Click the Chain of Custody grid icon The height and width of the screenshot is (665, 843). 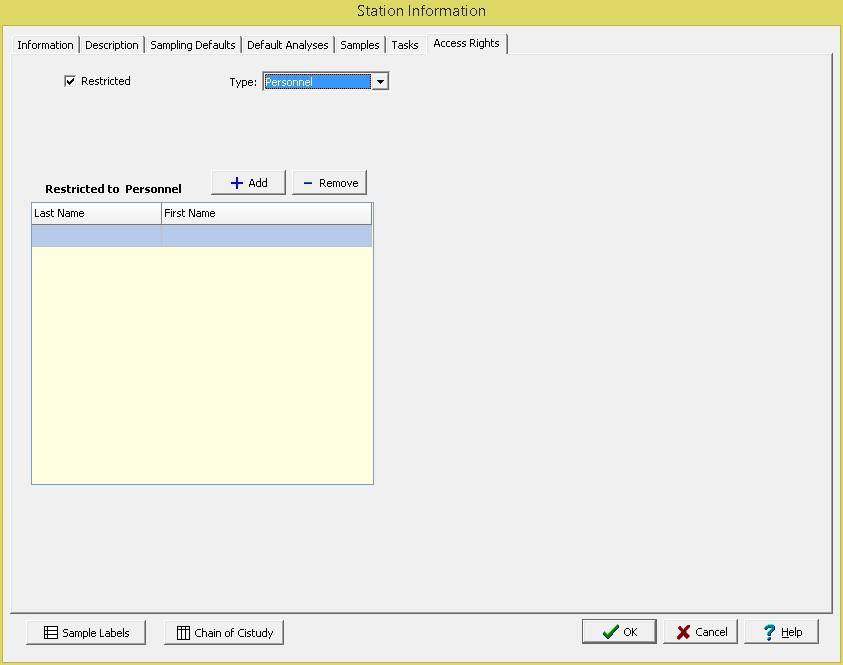(x=183, y=633)
